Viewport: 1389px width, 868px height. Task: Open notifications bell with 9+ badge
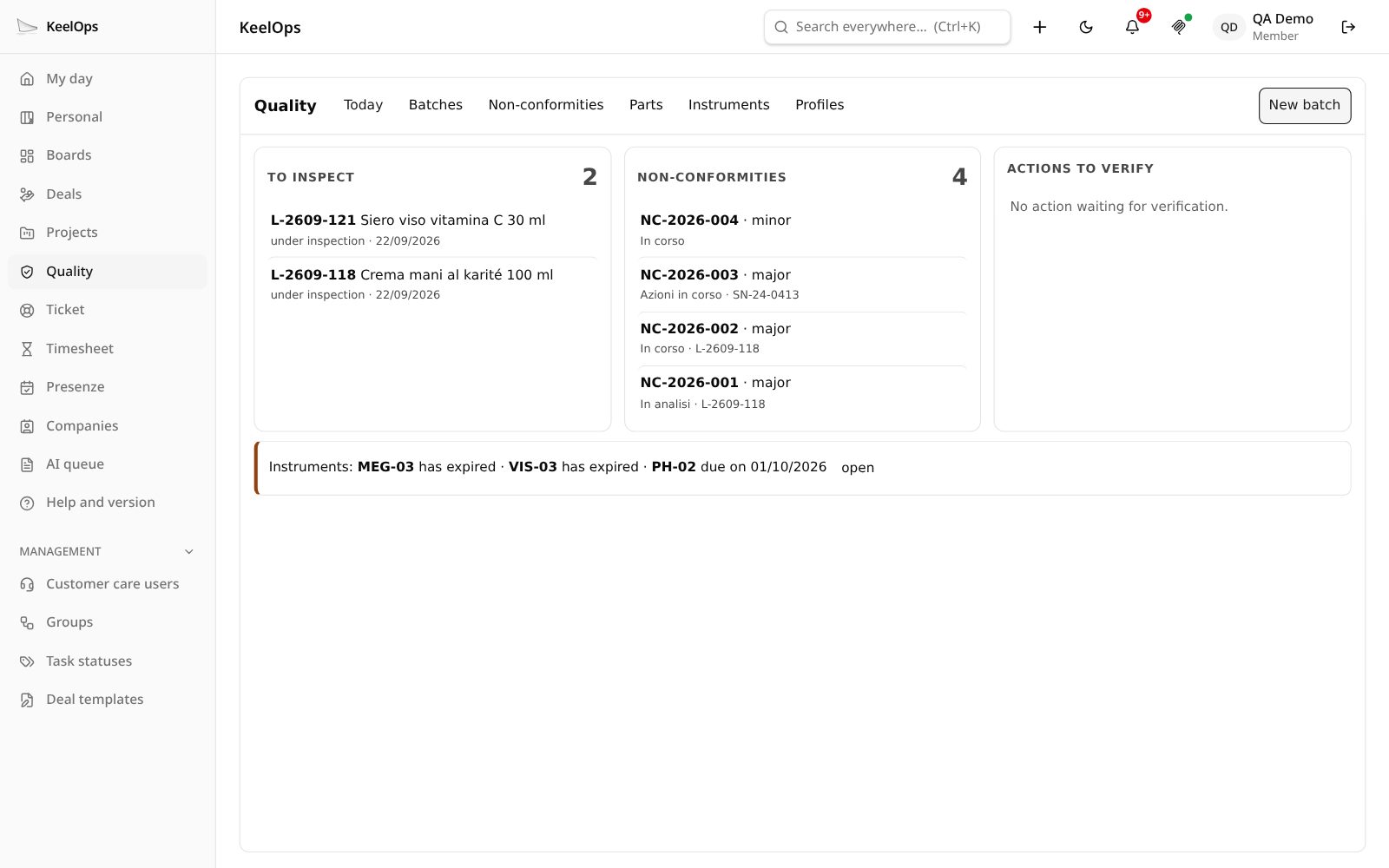[x=1132, y=27]
